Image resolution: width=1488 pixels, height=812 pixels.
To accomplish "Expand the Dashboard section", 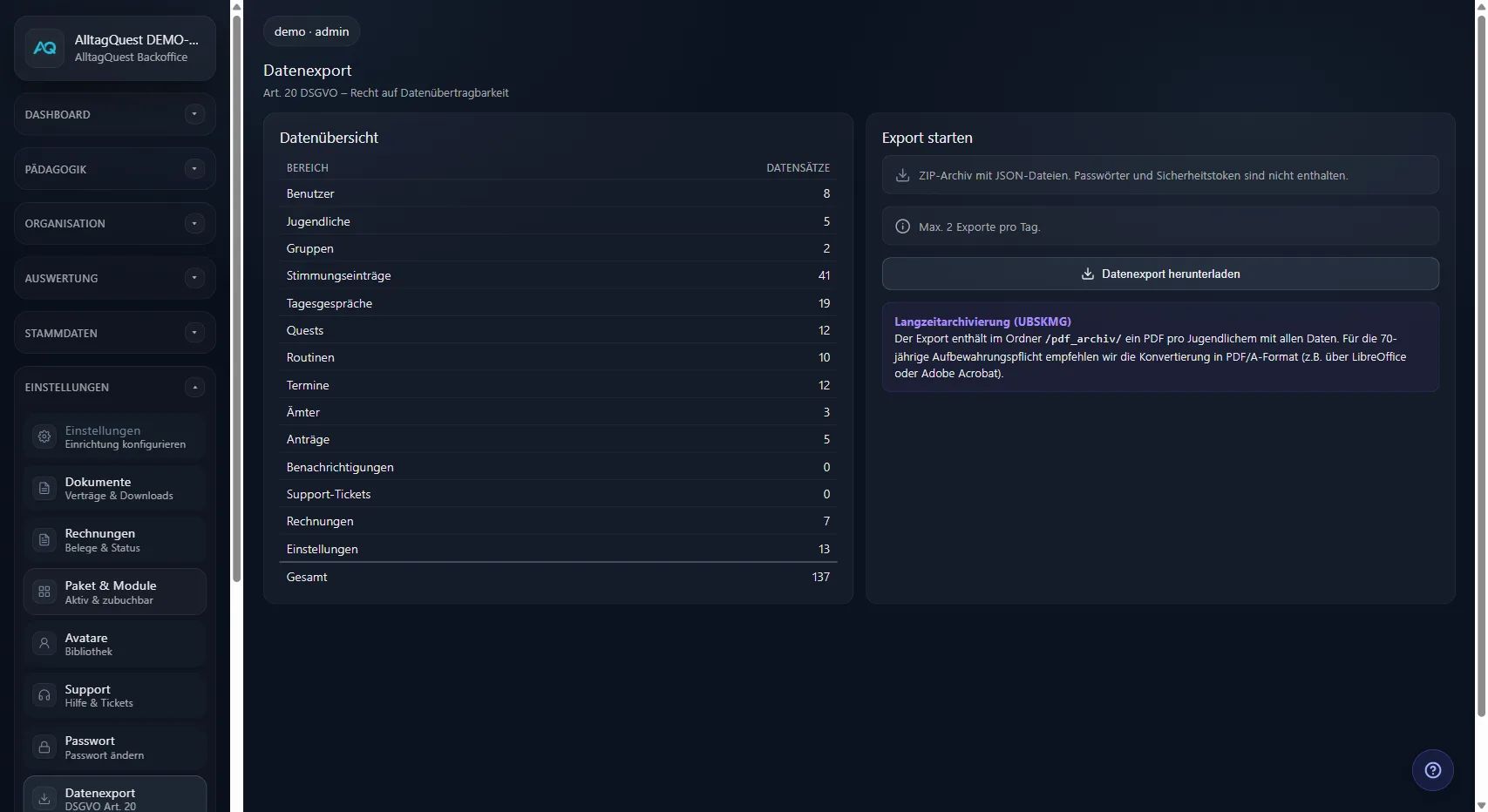I will pyautogui.click(x=194, y=114).
